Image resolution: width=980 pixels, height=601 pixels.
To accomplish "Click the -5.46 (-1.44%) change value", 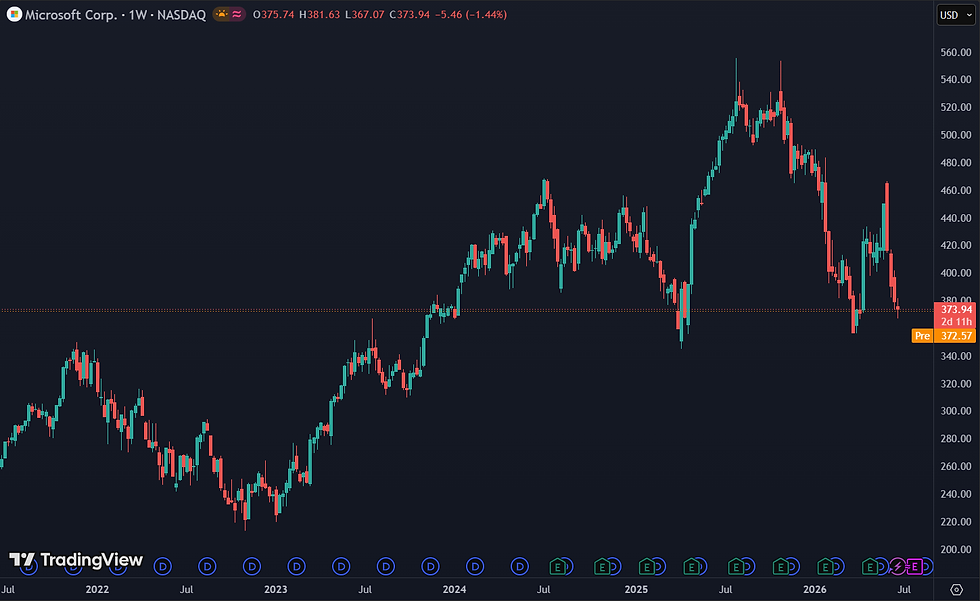I will click(471, 14).
